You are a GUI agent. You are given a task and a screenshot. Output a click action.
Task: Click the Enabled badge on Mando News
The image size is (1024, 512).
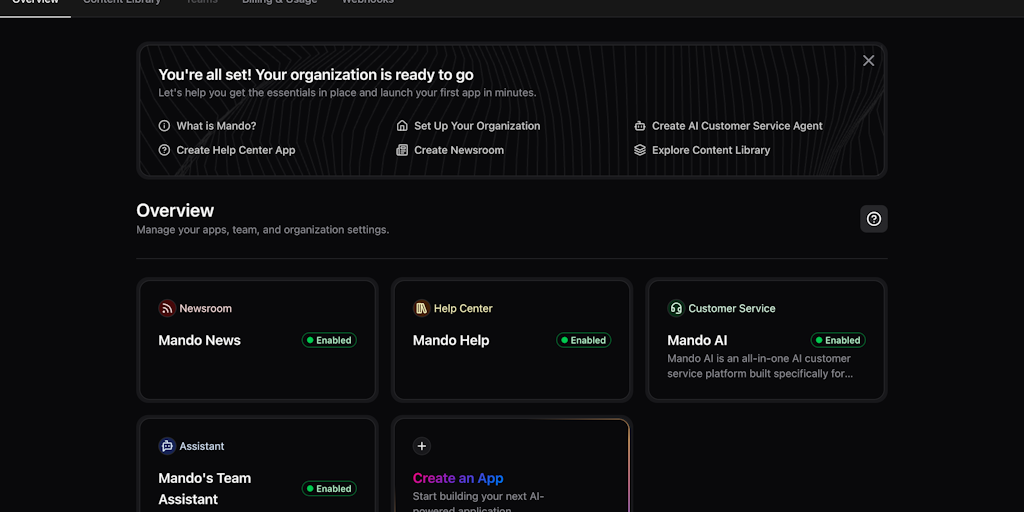click(x=329, y=340)
